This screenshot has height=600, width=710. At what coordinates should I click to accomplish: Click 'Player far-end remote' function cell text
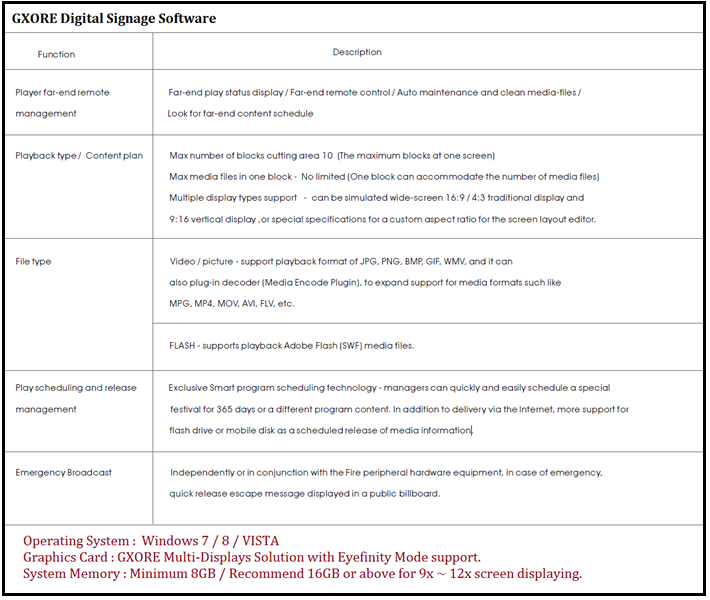tap(62, 92)
